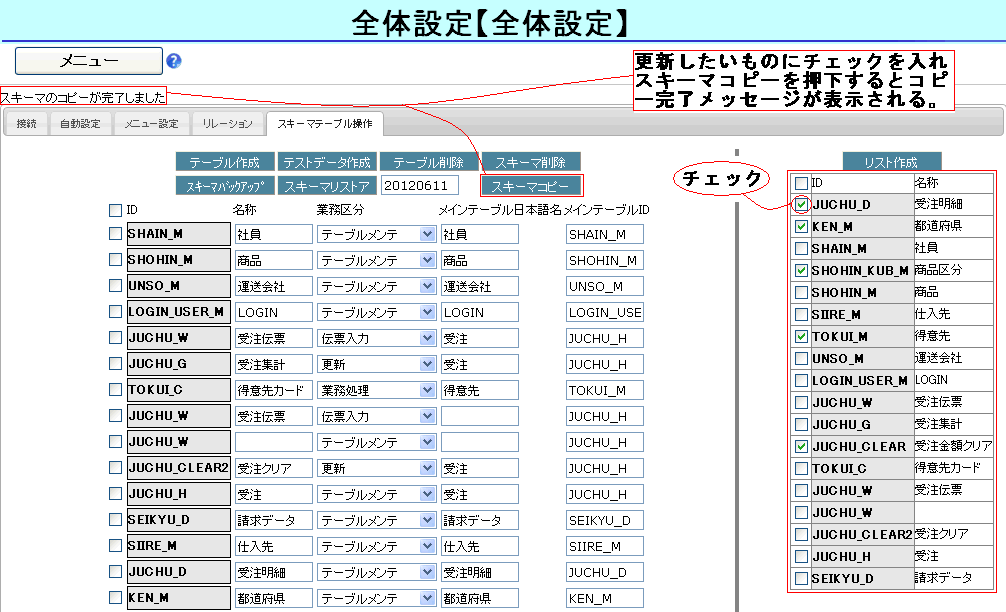Click the blue help question mark icon
The image size is (1006, 612).
pyautogui.click(x=174, y=61)
